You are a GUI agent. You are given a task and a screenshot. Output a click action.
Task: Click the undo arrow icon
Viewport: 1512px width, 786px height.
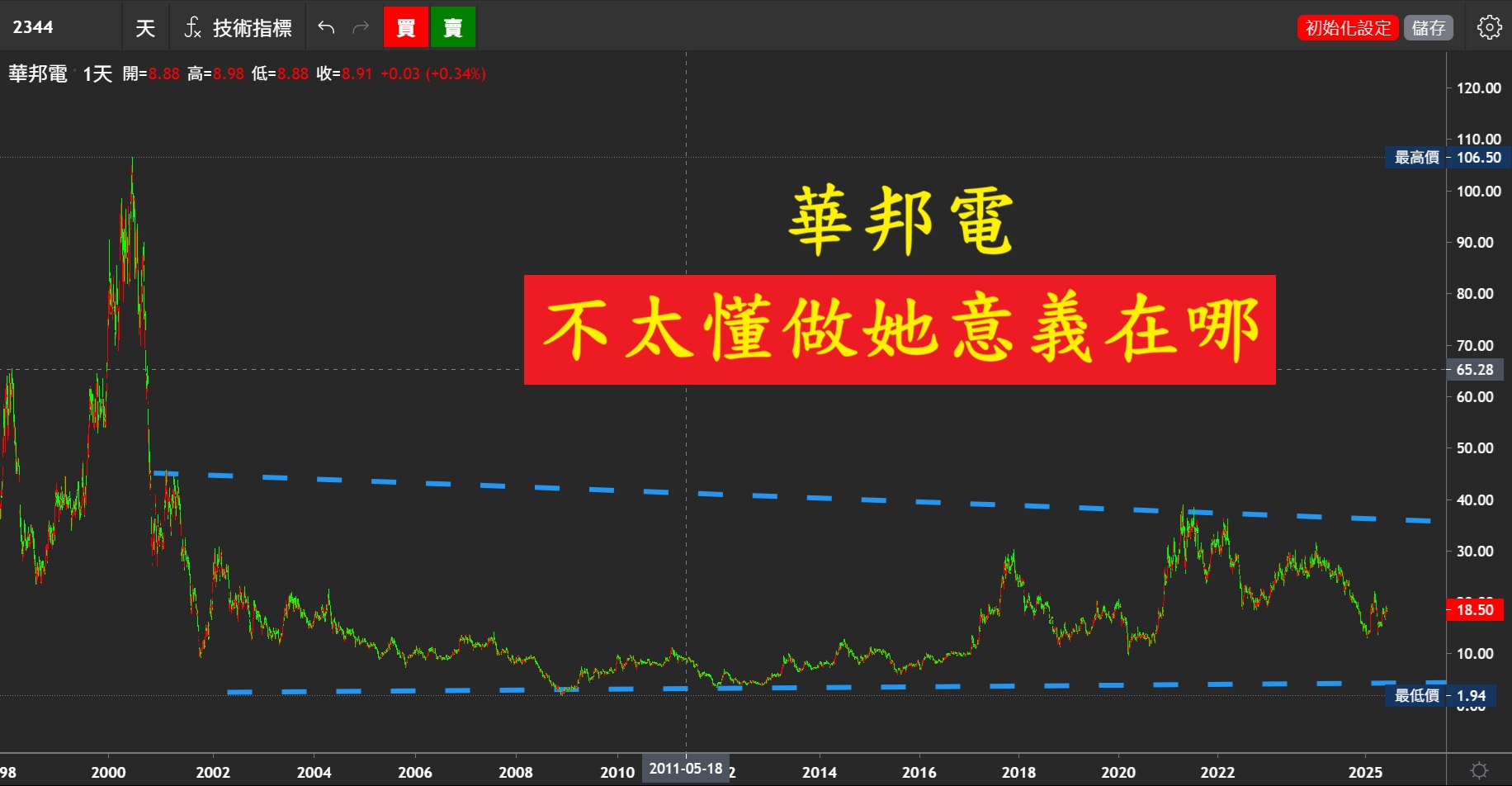coord(326,28)
